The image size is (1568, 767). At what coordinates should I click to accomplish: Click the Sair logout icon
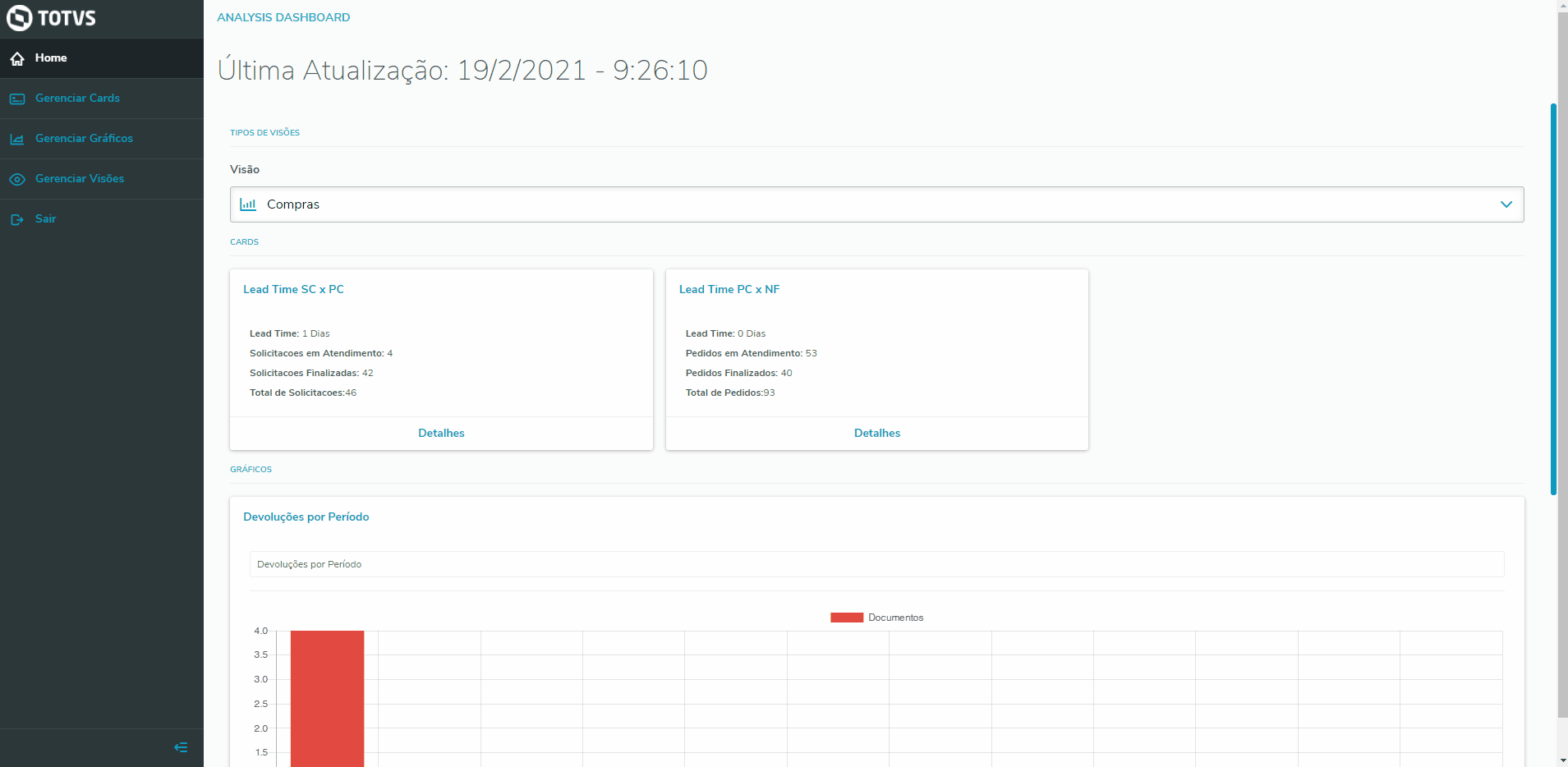(x=17, y=219)
